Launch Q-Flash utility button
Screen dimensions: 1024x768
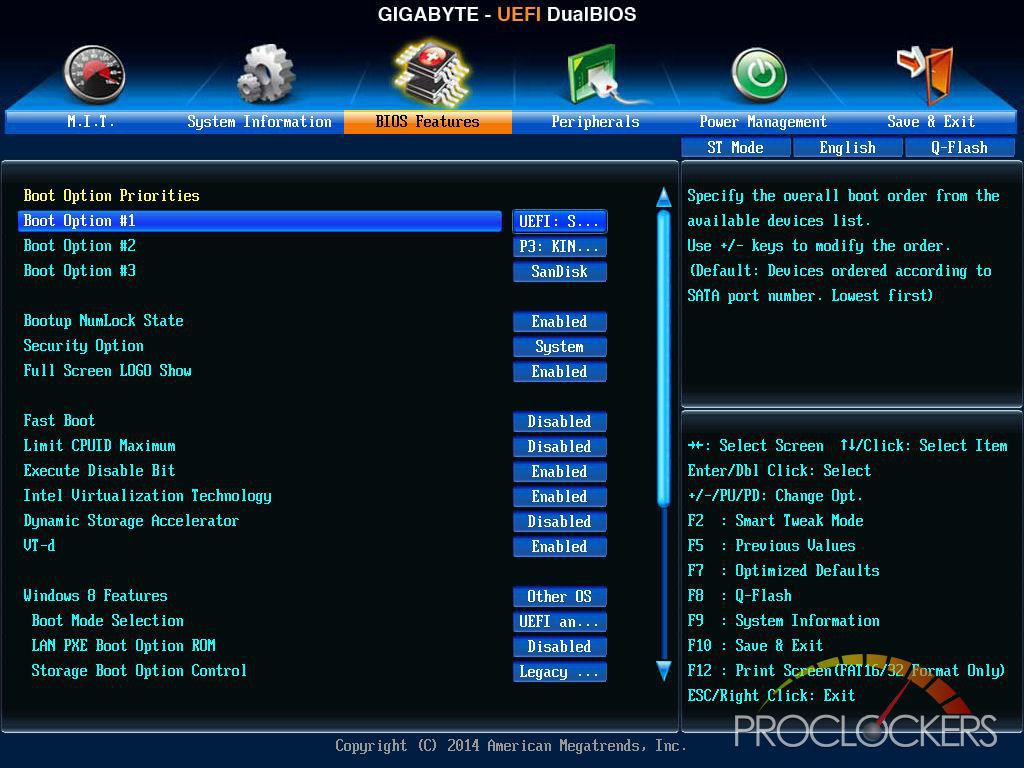tap(959, 148)
